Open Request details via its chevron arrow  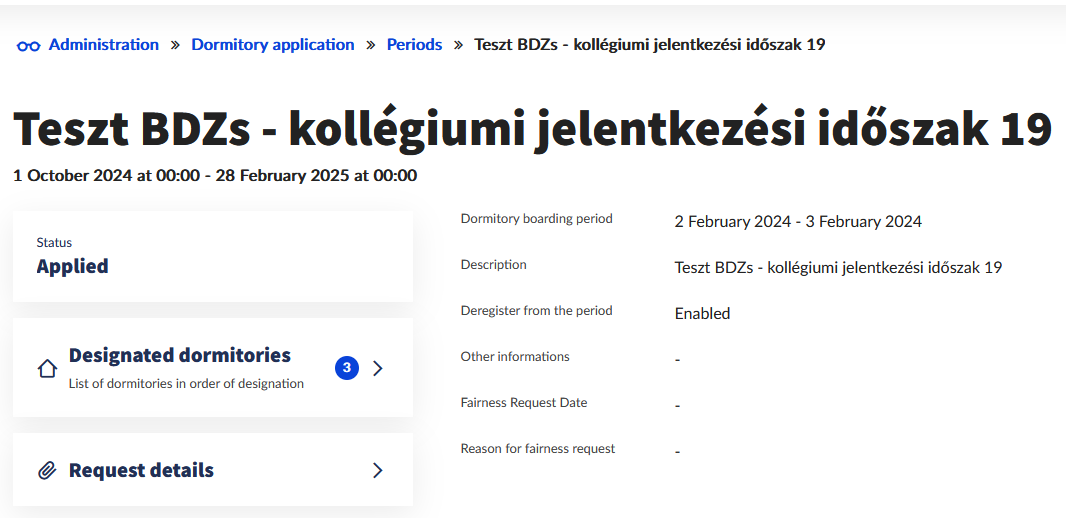point(377,470)
